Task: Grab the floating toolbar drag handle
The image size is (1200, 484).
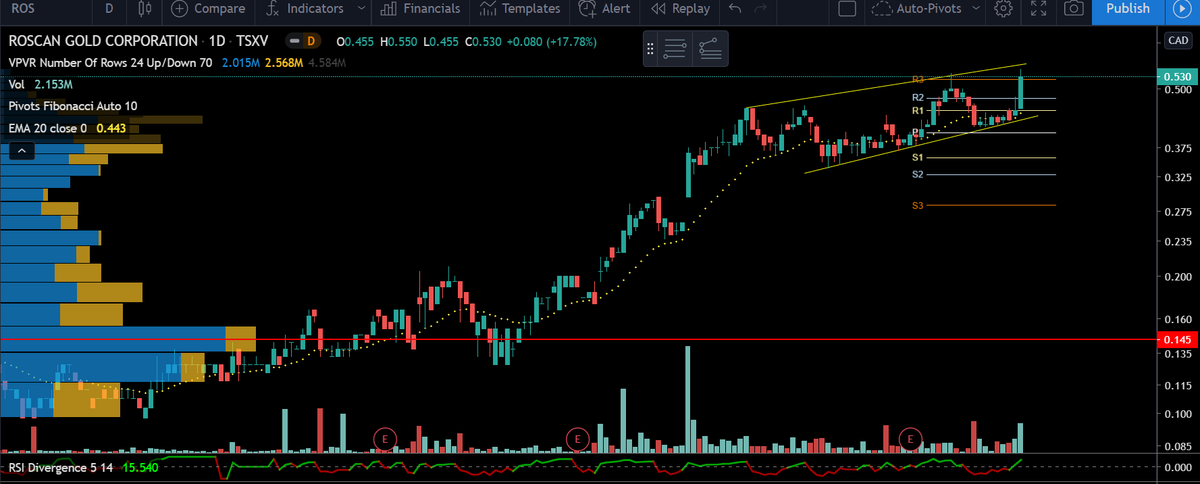Action: click(x=651, y=48)
